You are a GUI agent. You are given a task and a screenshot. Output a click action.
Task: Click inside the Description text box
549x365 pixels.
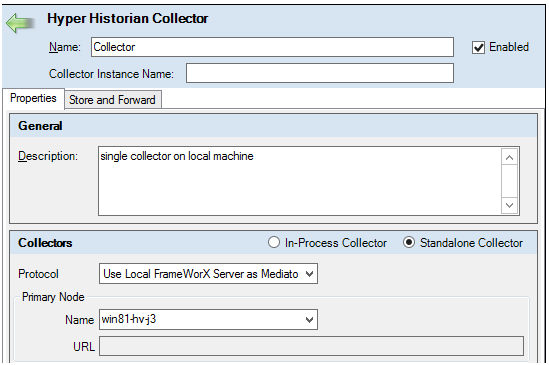(299, 181)
